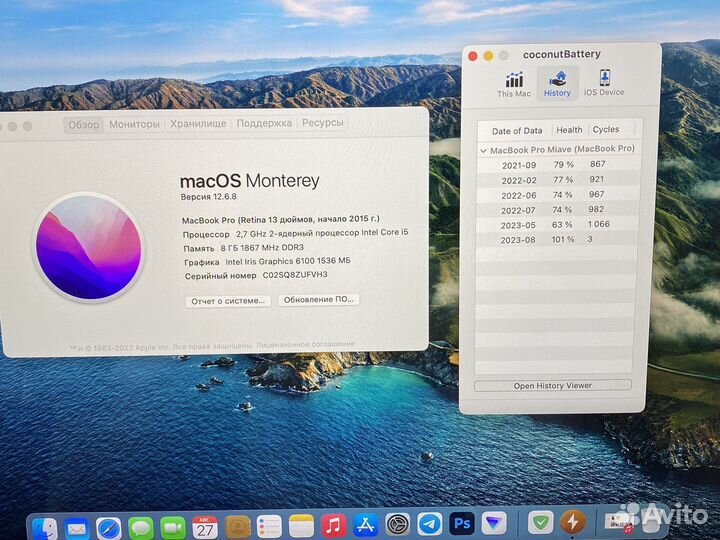
Task: Click the Отчет о системе... button
Action: (228, 301)
